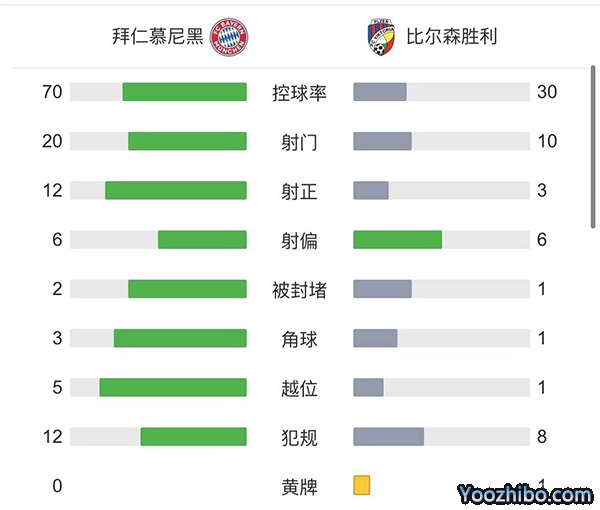Screen dimensions: 600x510
Task: Click the 被封堵 blocked shots label
Action: pos(299,289)
